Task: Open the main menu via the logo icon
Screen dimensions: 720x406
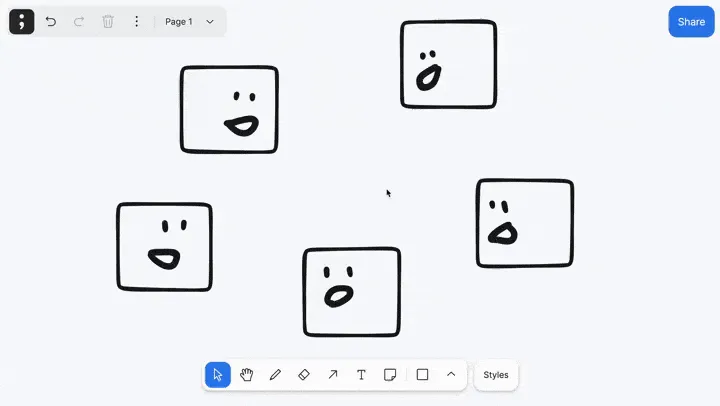Action: [22, 21]
